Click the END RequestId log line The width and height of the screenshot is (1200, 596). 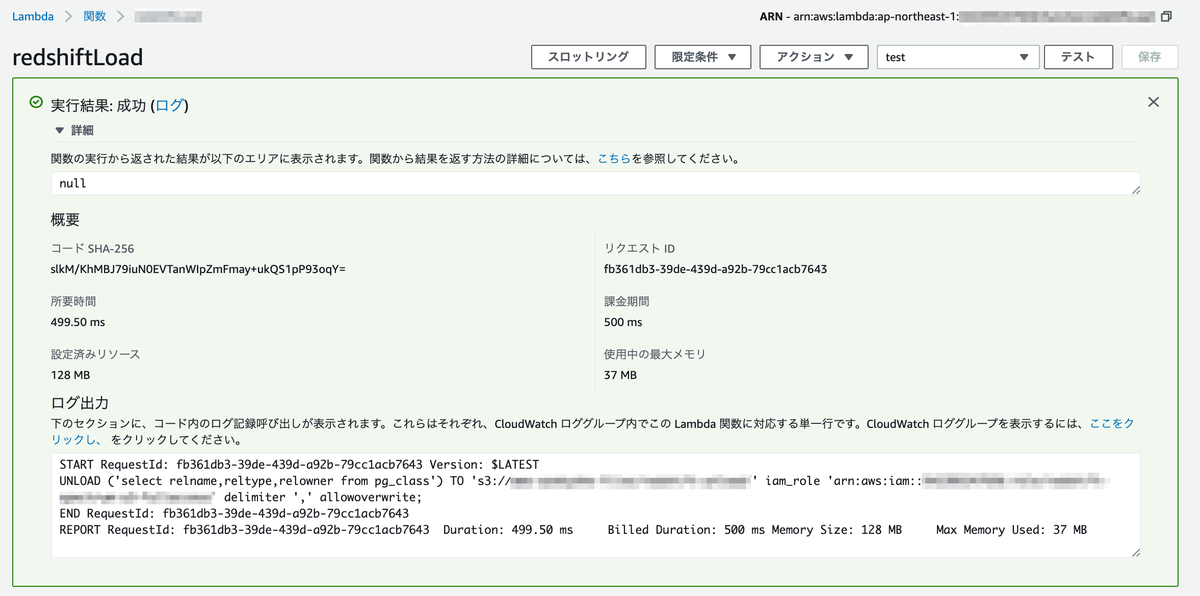point(234,513)
